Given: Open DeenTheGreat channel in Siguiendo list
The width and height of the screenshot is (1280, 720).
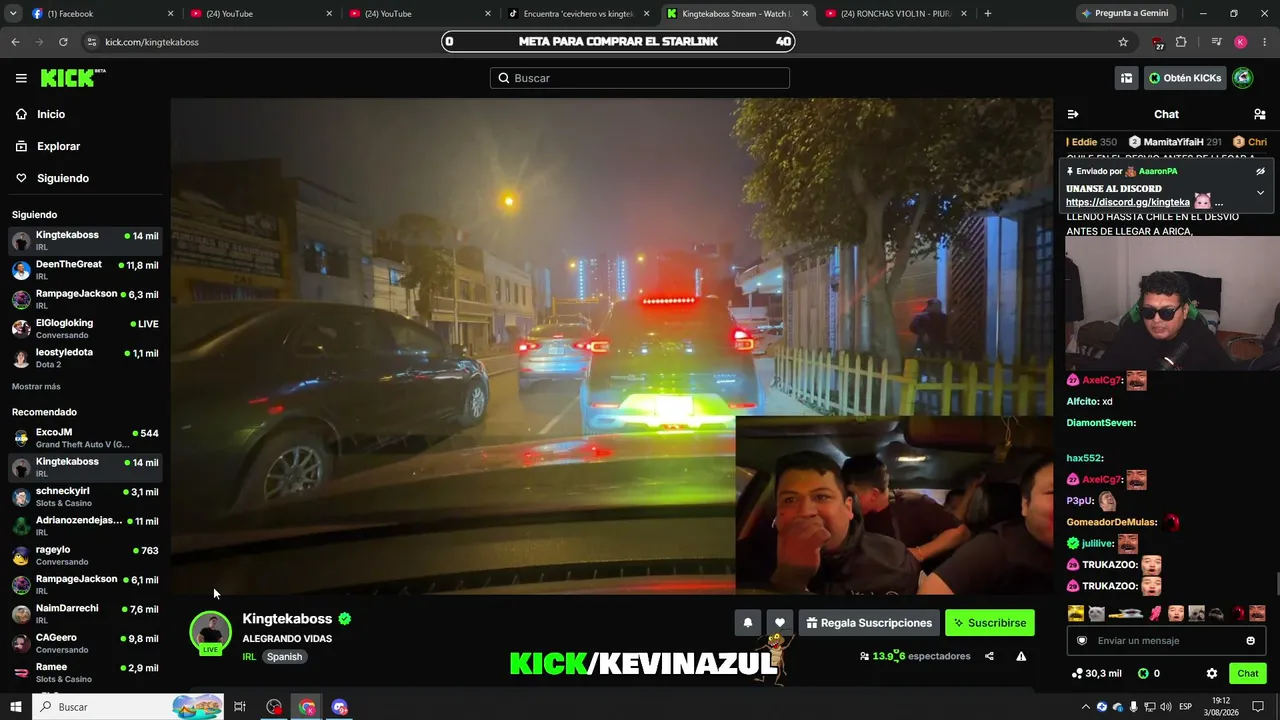Looking at the screenshot, I should (85, 270).
